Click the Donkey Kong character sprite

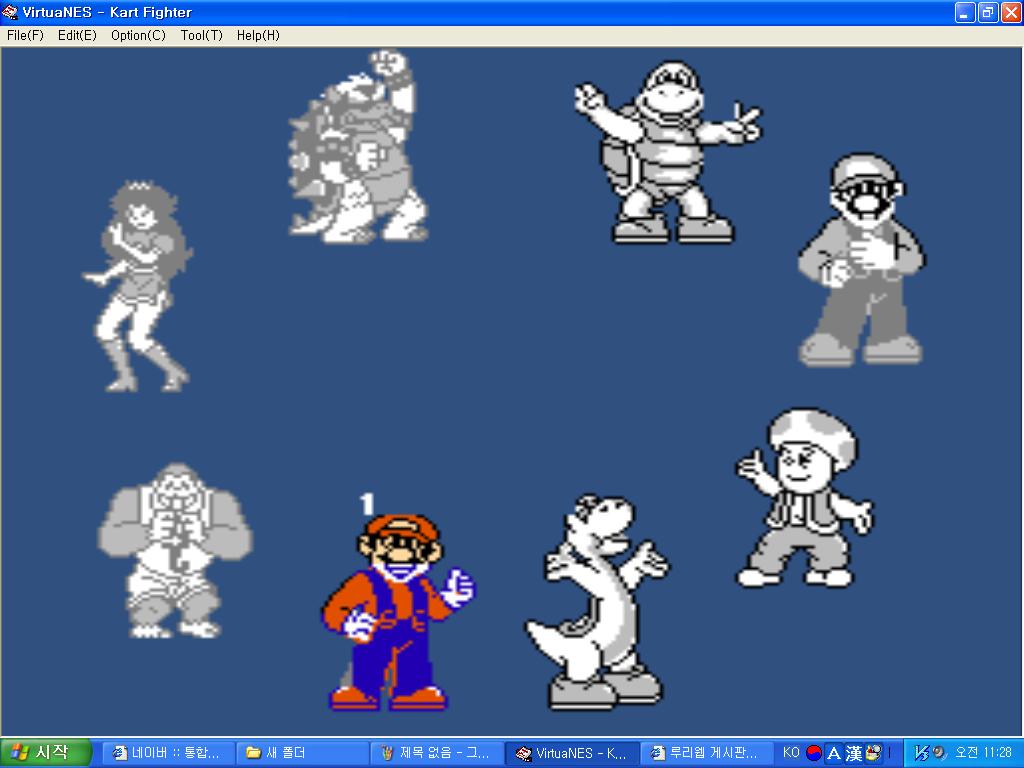coord(172,550)
